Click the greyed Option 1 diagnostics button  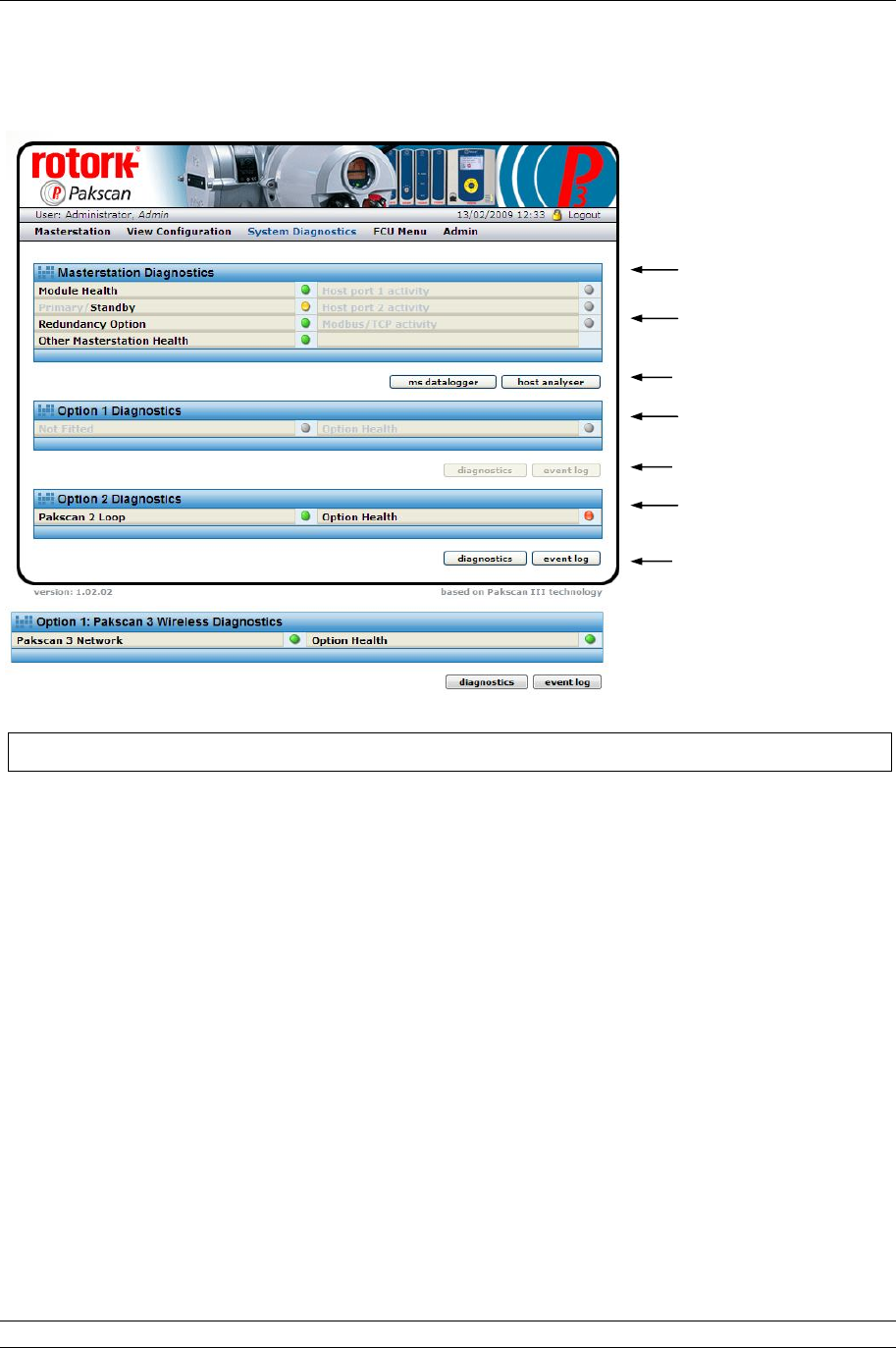point(485,470)
